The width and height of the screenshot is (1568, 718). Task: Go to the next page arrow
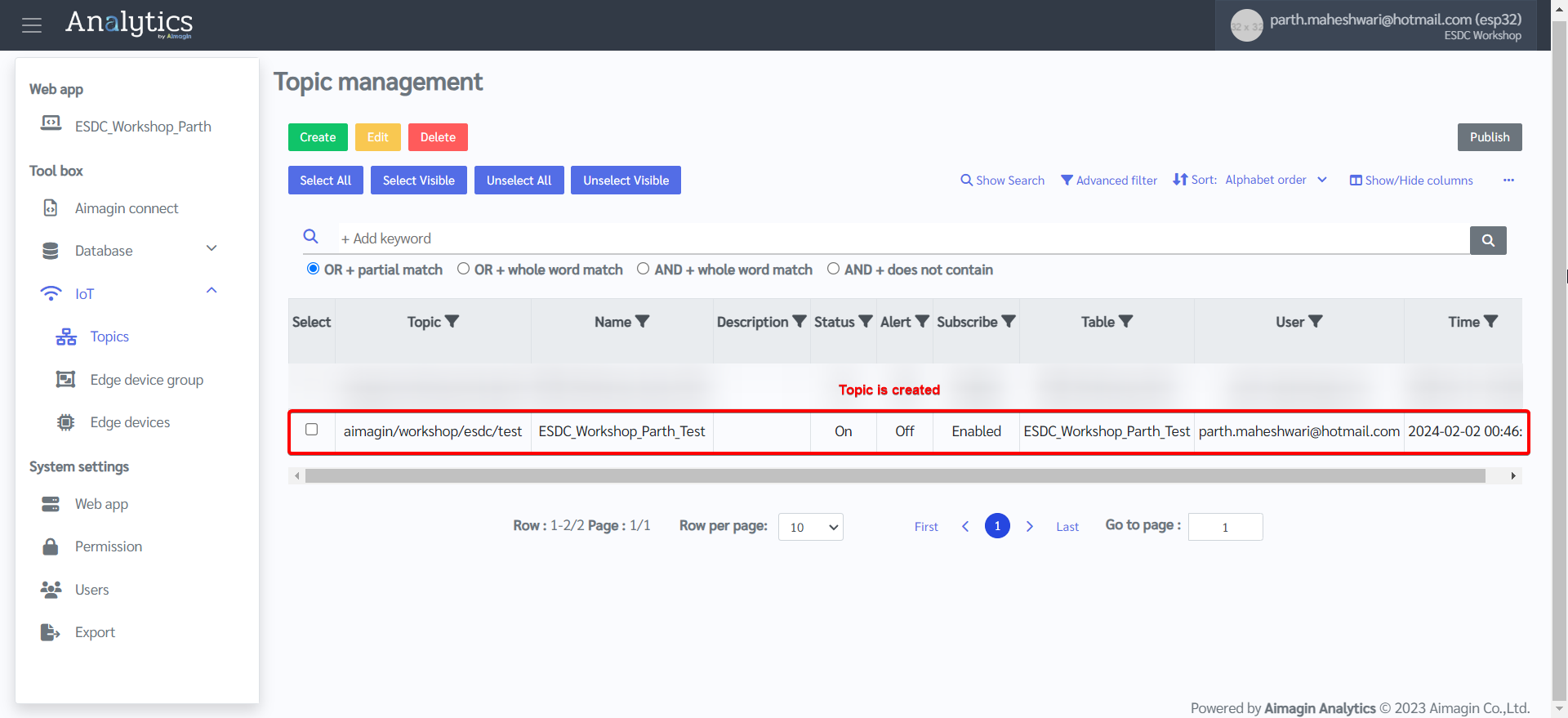pos(1029,526)
